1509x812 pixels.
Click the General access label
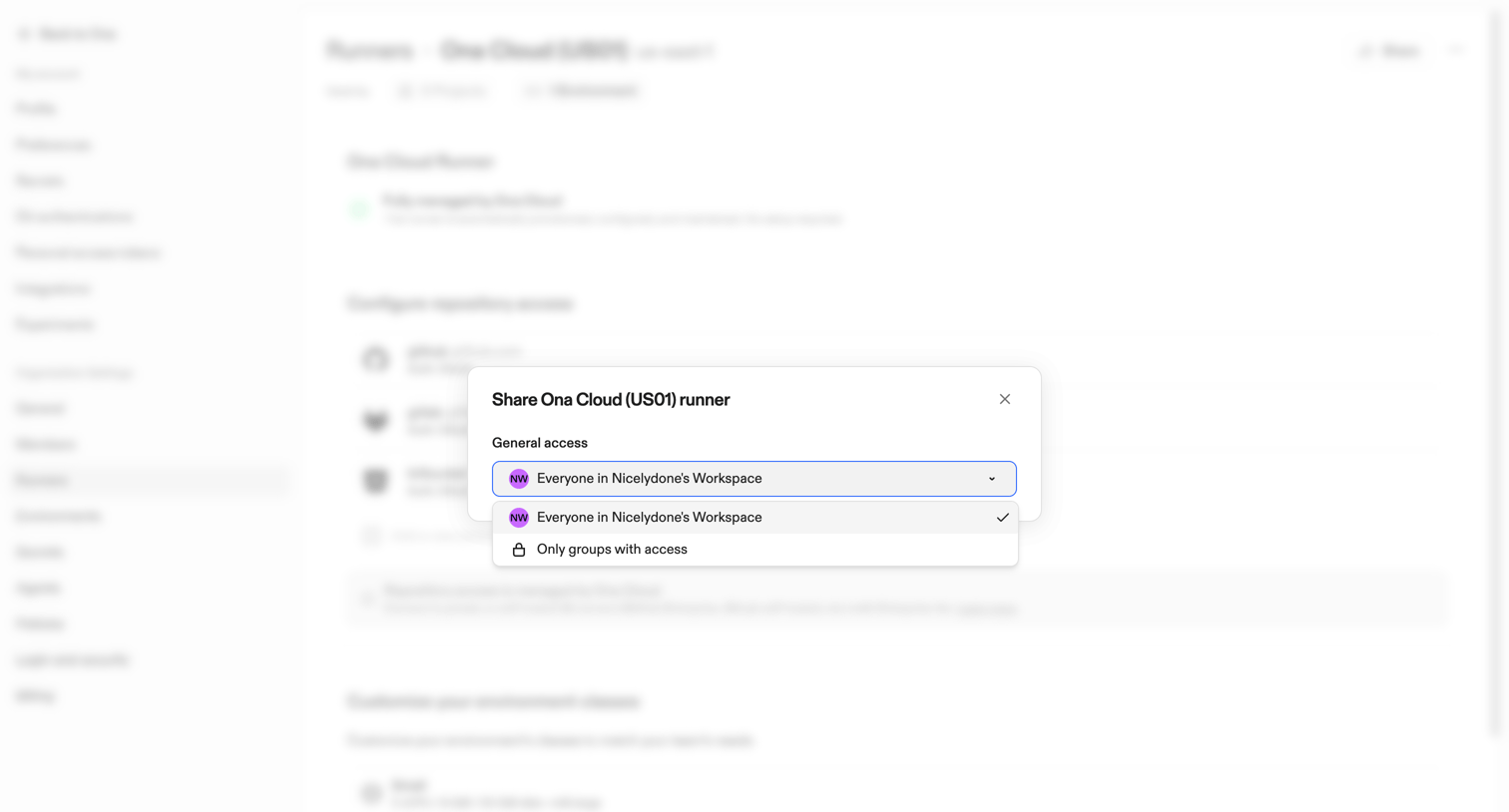point(540,443)
